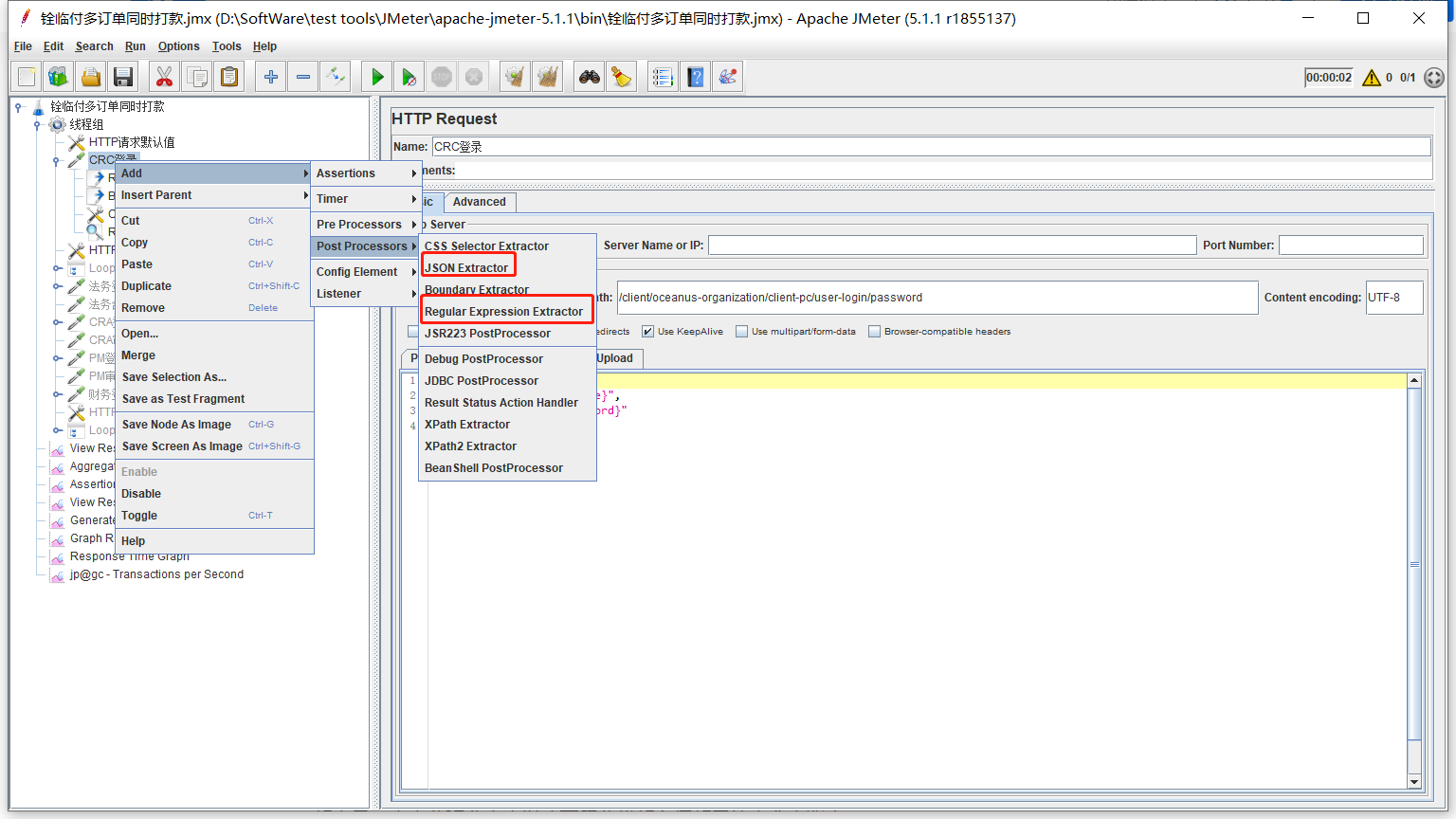Collapse the root test plan tree node
The image size is (1456, 819).
(x=18, y=106)
